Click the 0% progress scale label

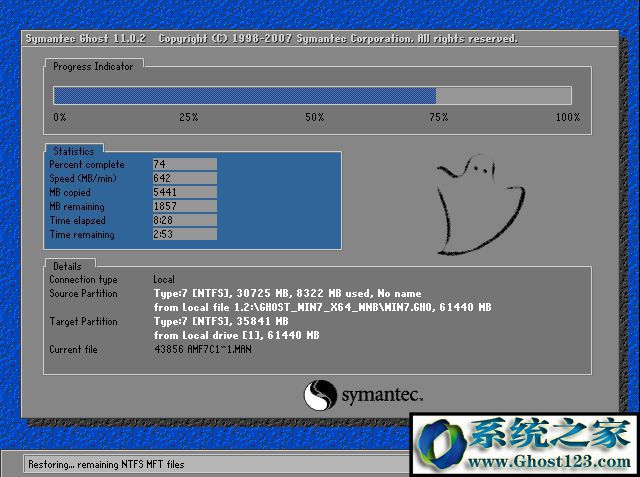[x=60, y=118]
